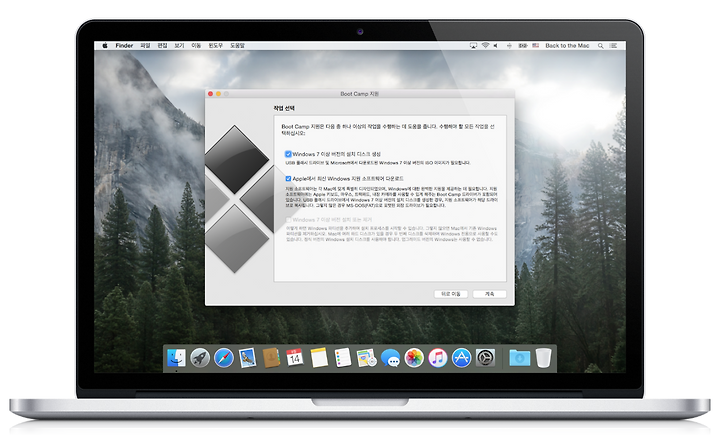Close the Boot Camp assistant window

(x=210, y=94)
